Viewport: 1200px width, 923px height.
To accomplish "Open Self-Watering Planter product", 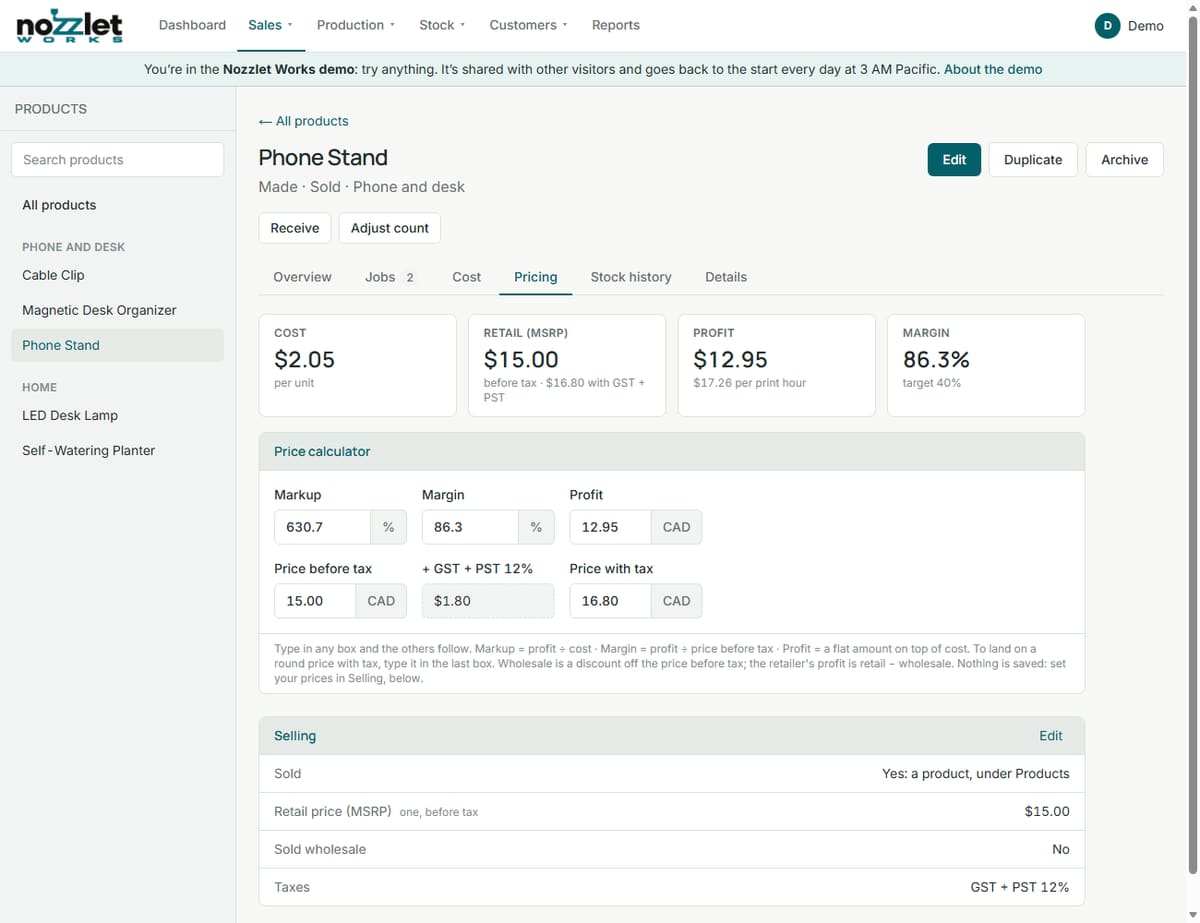I will point(117,450).
